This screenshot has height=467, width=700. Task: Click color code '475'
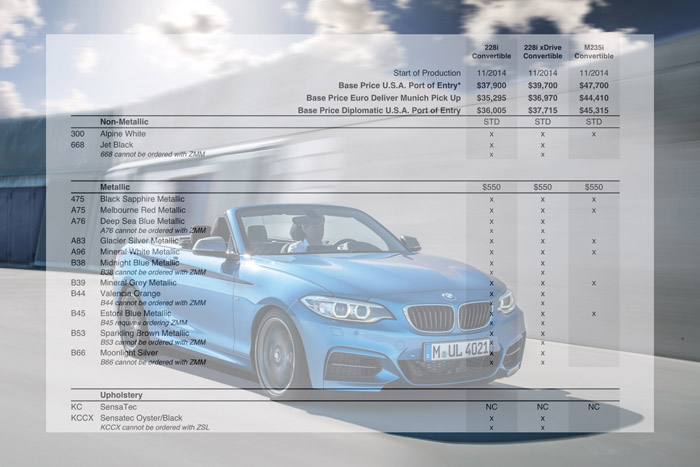(77, 199)
